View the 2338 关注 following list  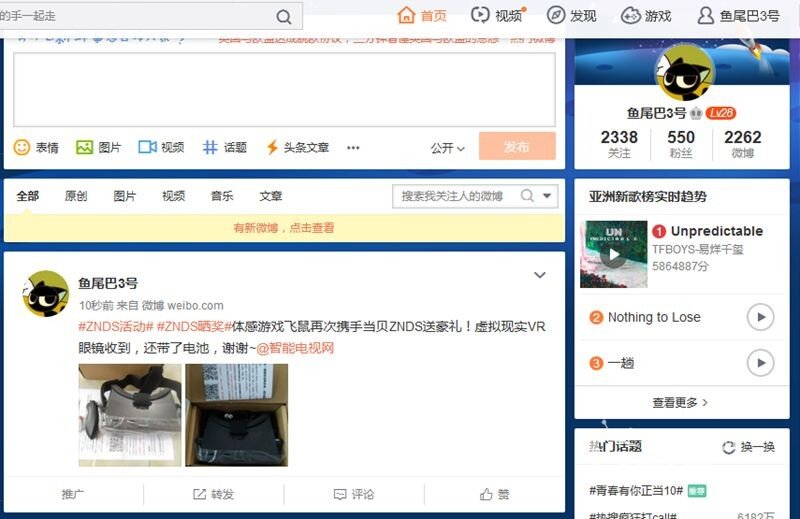(619, 144)
